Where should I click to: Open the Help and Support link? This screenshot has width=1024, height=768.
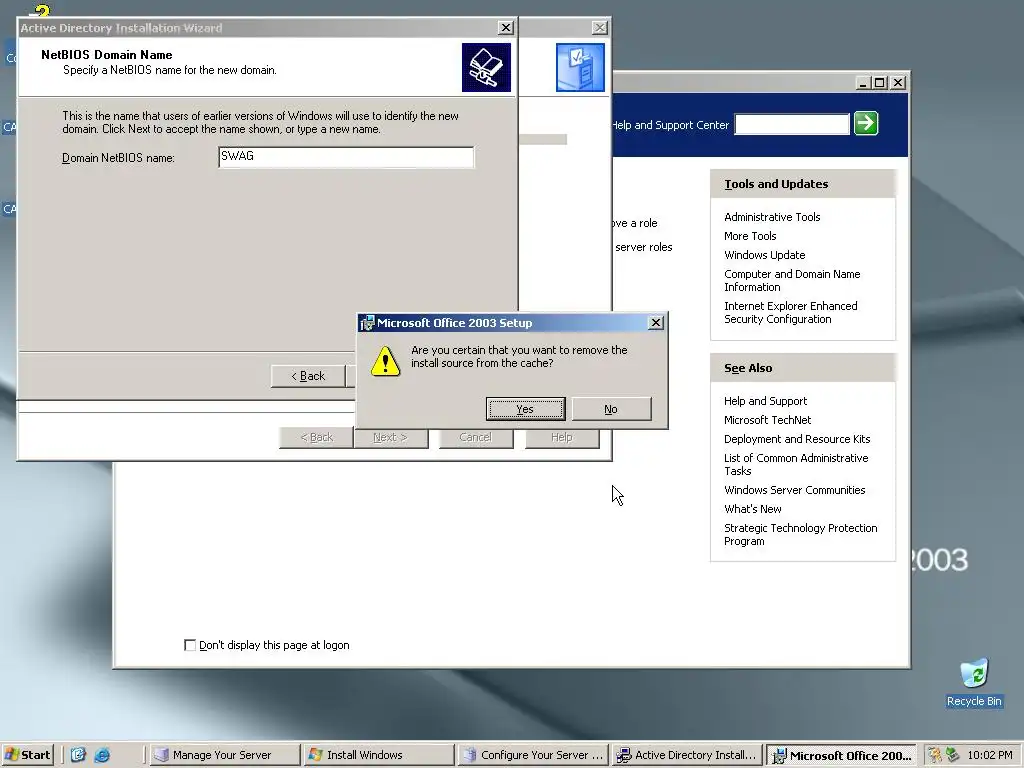click(765, 401)
